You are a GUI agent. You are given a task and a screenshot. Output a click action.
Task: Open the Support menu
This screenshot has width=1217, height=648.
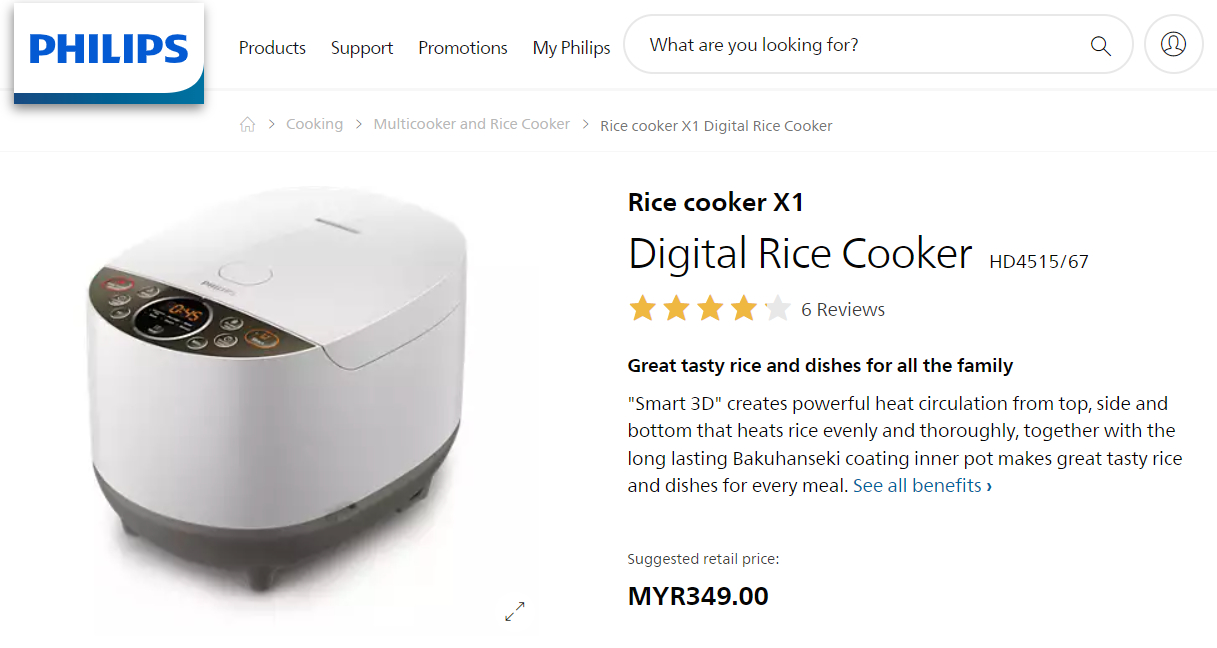(x=361, y=47)
